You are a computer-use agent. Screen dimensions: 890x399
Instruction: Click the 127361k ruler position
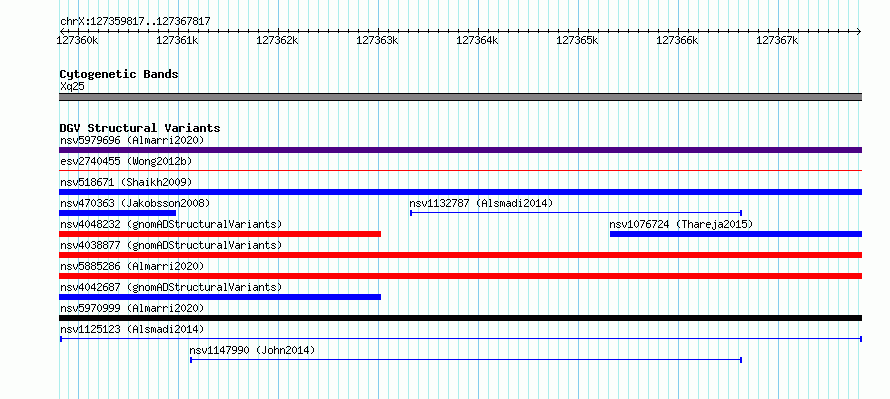178,40
